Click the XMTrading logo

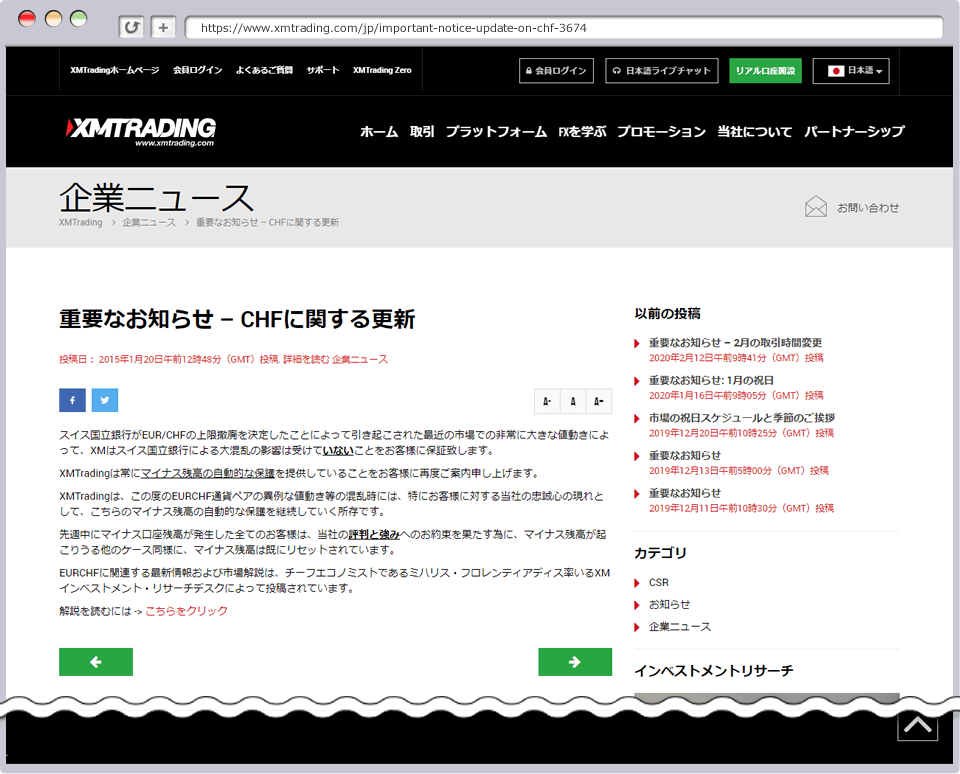point(141,131)
